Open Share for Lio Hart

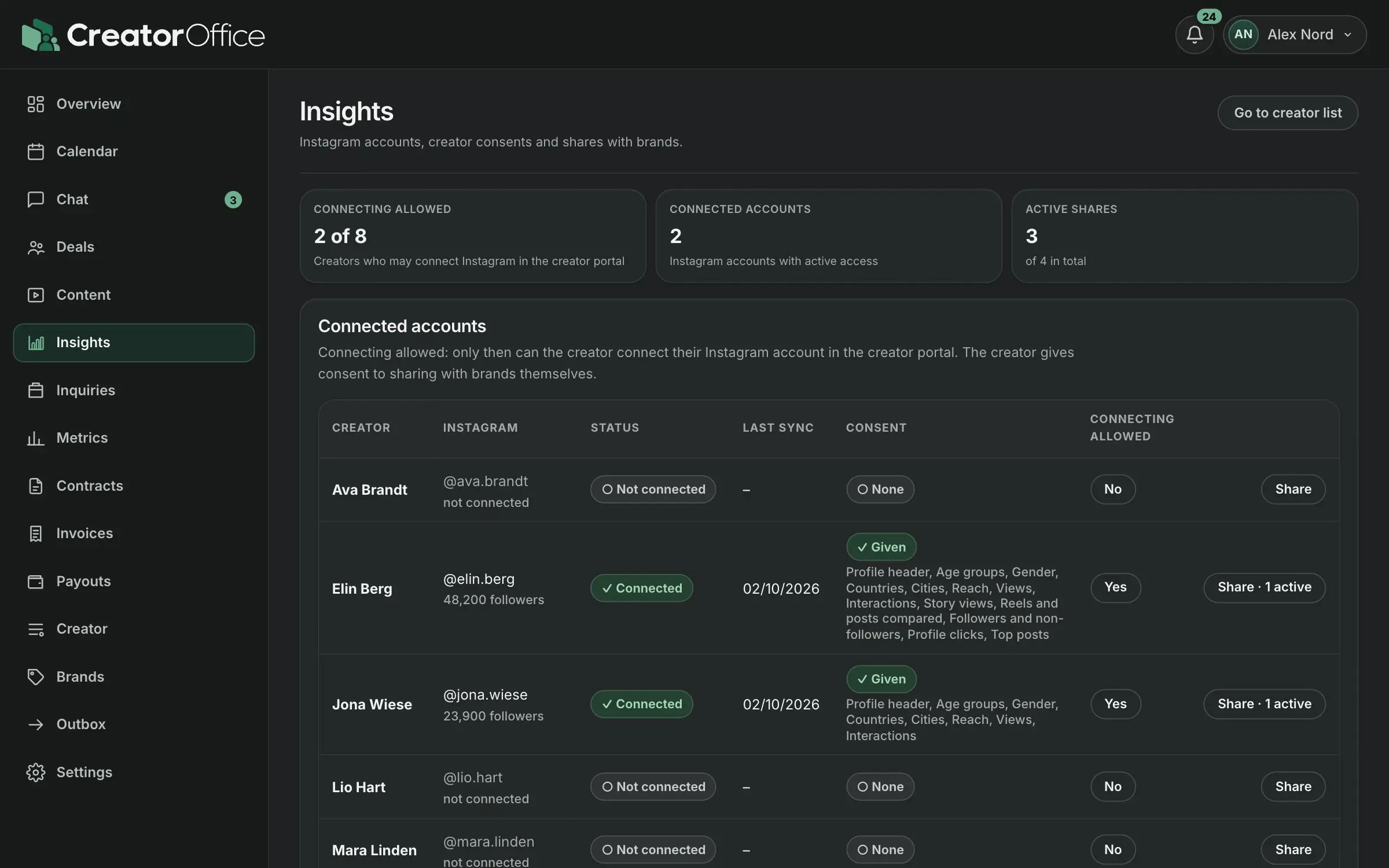(x=1293, y=787)
